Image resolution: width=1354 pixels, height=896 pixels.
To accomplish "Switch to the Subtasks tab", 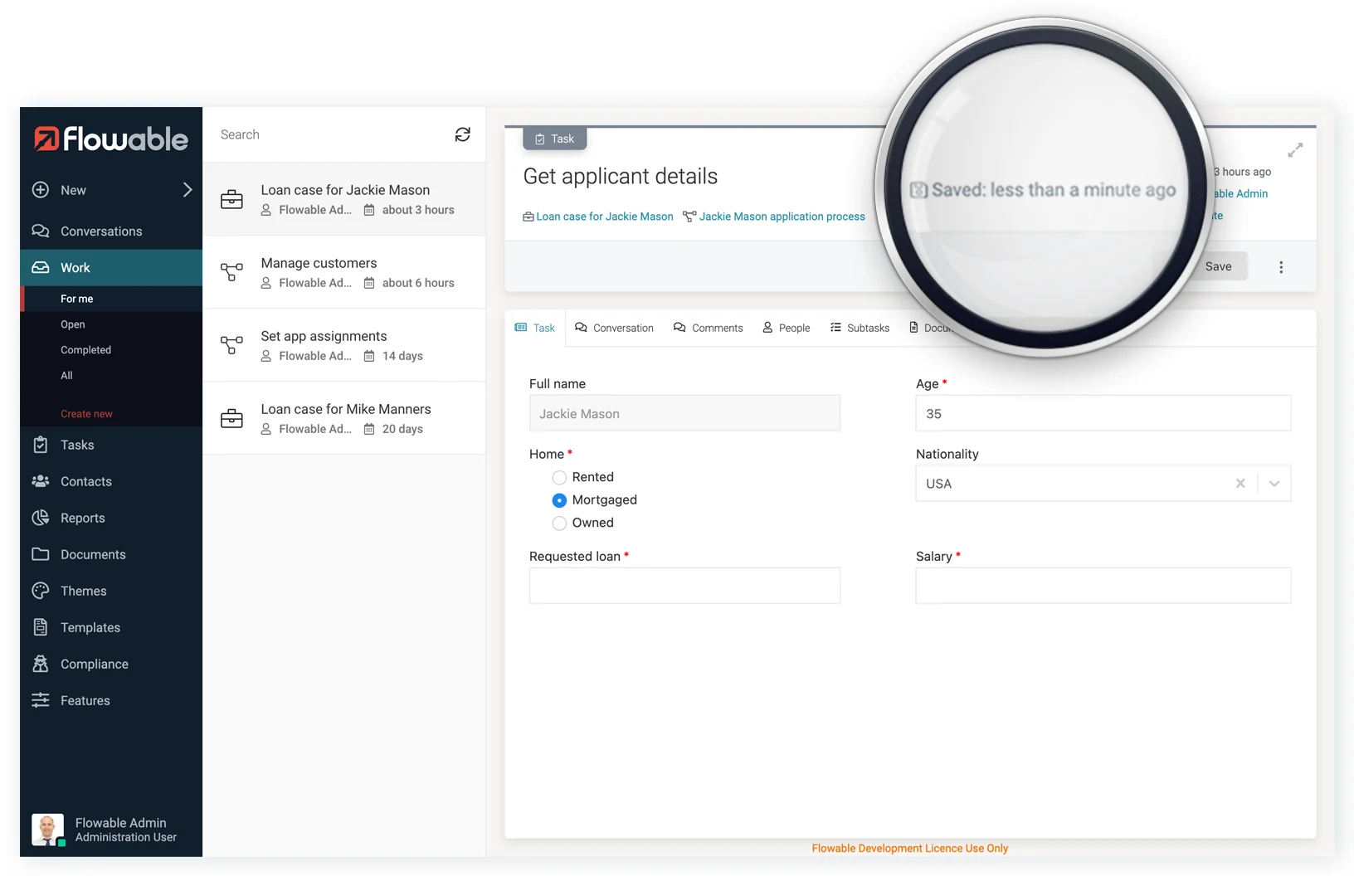I will point(860,328).
